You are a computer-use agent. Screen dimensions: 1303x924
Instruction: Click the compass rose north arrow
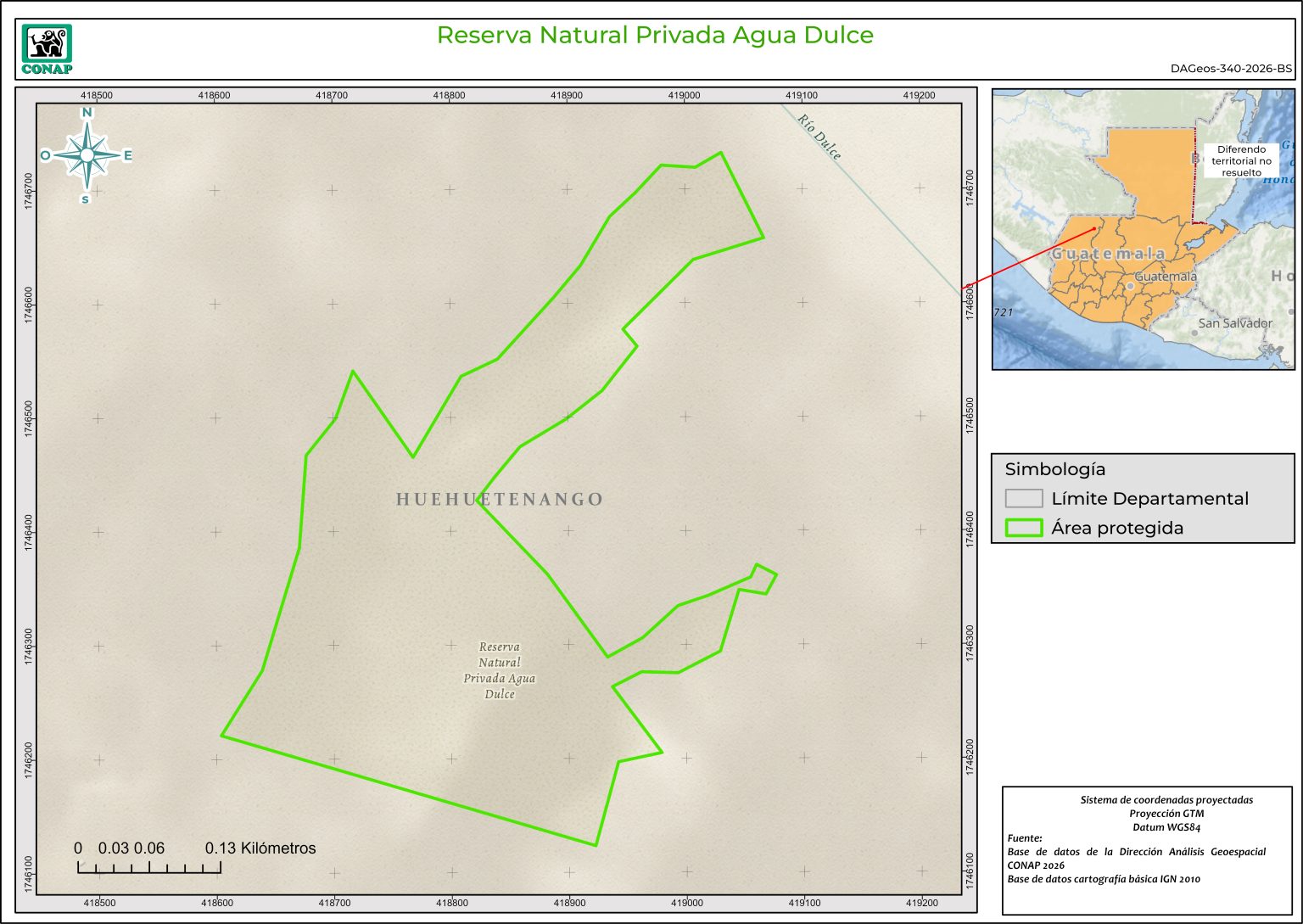click(87, 154)
